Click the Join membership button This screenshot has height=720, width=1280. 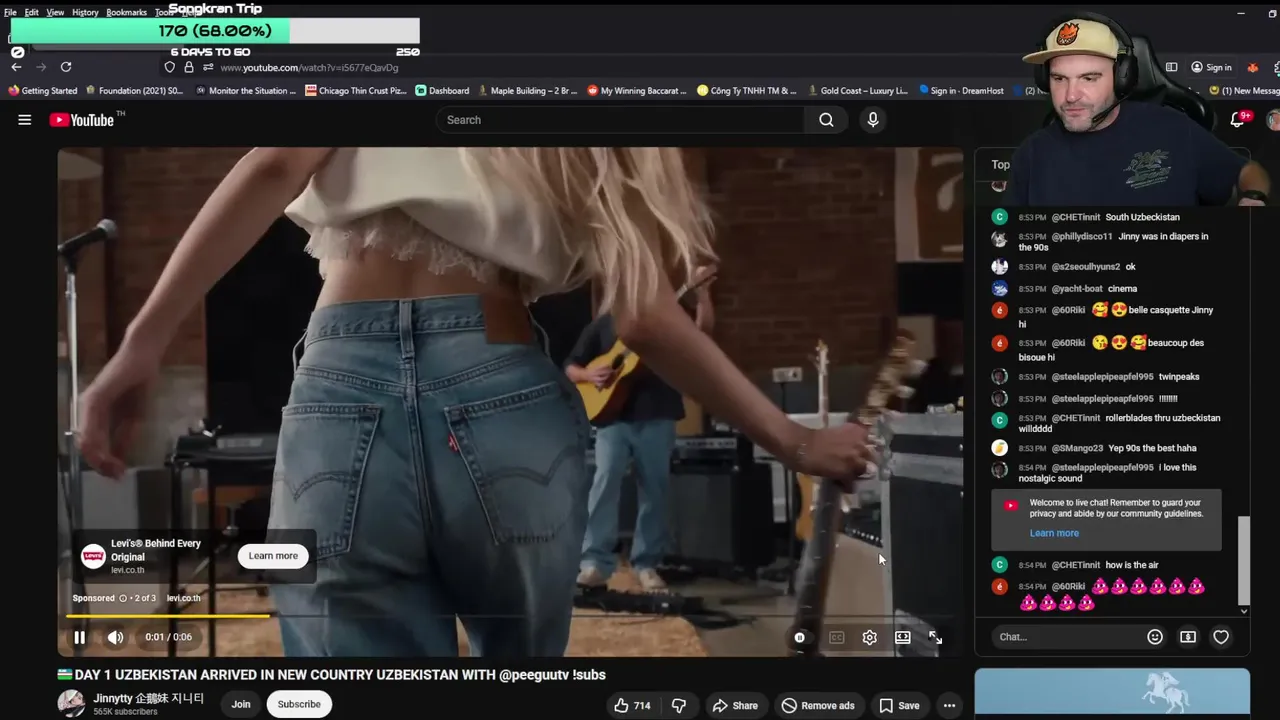point(241,704)
